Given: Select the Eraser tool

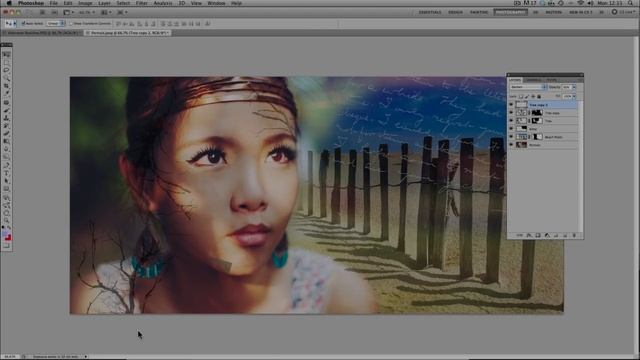Looking at the screenshot, I should (7, 133).
